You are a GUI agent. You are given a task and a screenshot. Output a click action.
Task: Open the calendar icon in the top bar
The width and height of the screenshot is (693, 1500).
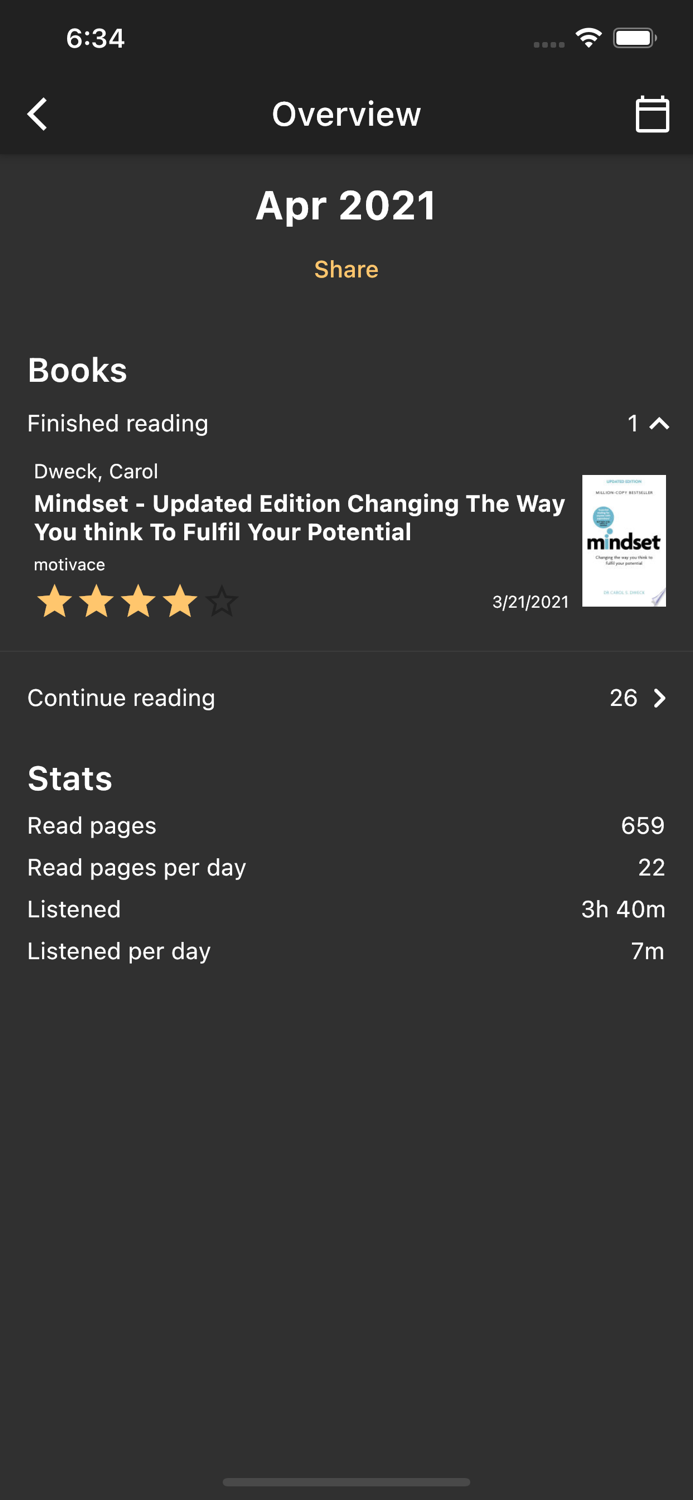pyautogui.click(x=652, y=114)
